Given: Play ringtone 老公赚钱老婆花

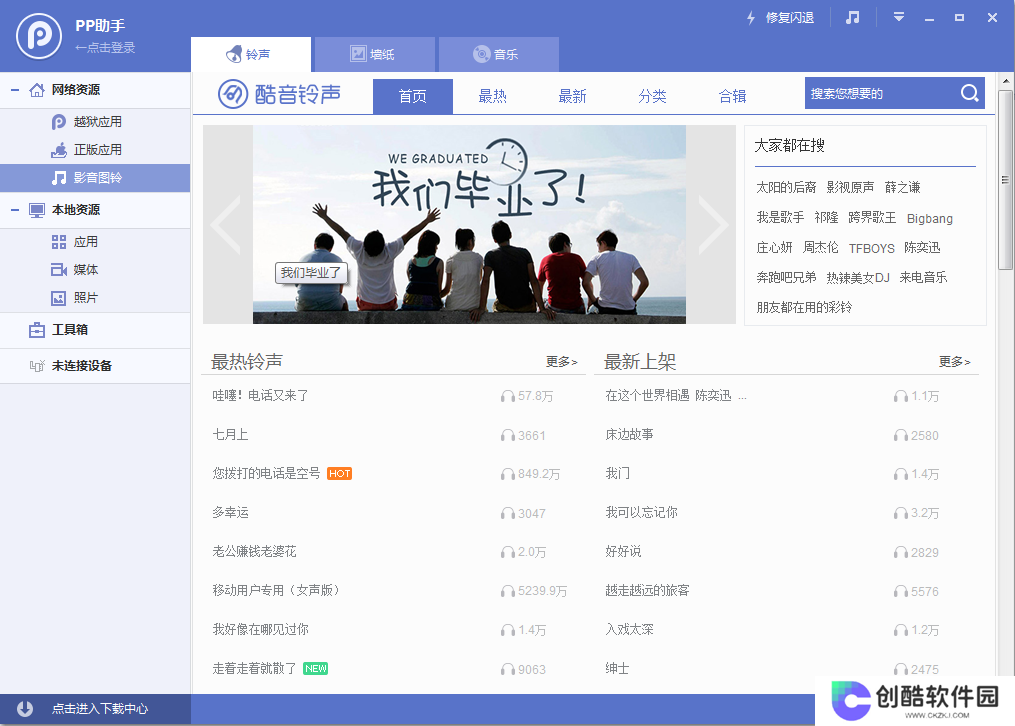Looking at the screenshot, I should point(254,551).
